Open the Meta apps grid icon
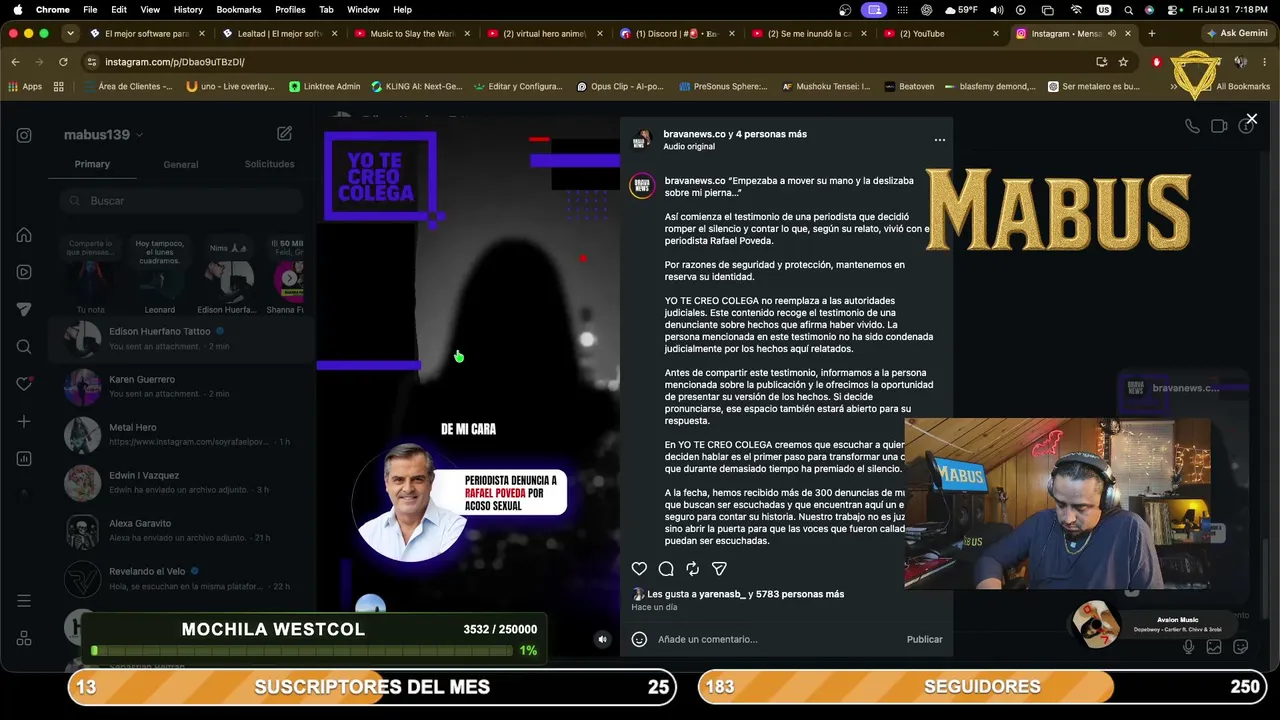This screenshot has height=720, width=1280. point(24,639)
